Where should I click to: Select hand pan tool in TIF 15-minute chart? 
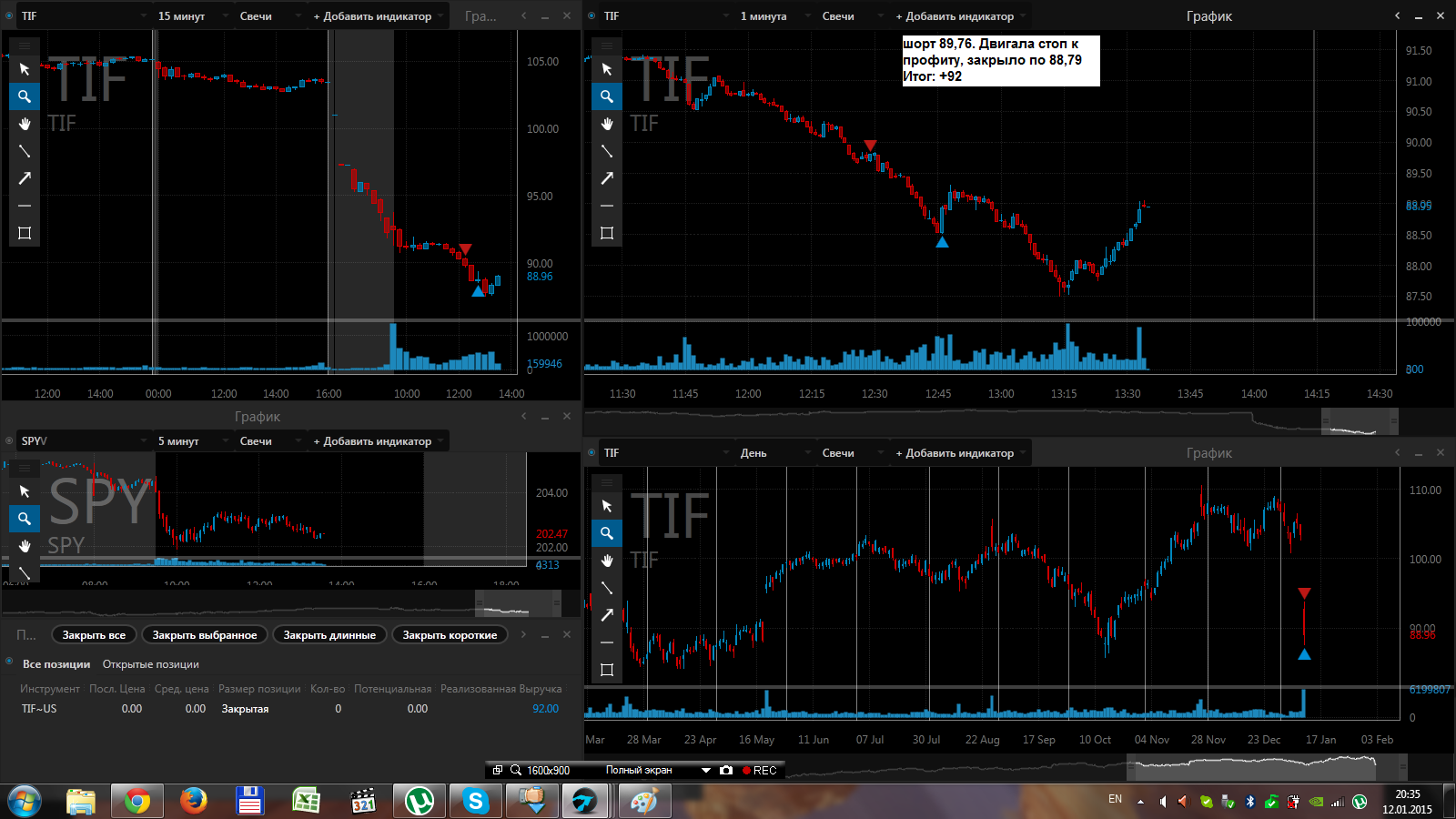(x=25, y=124)
